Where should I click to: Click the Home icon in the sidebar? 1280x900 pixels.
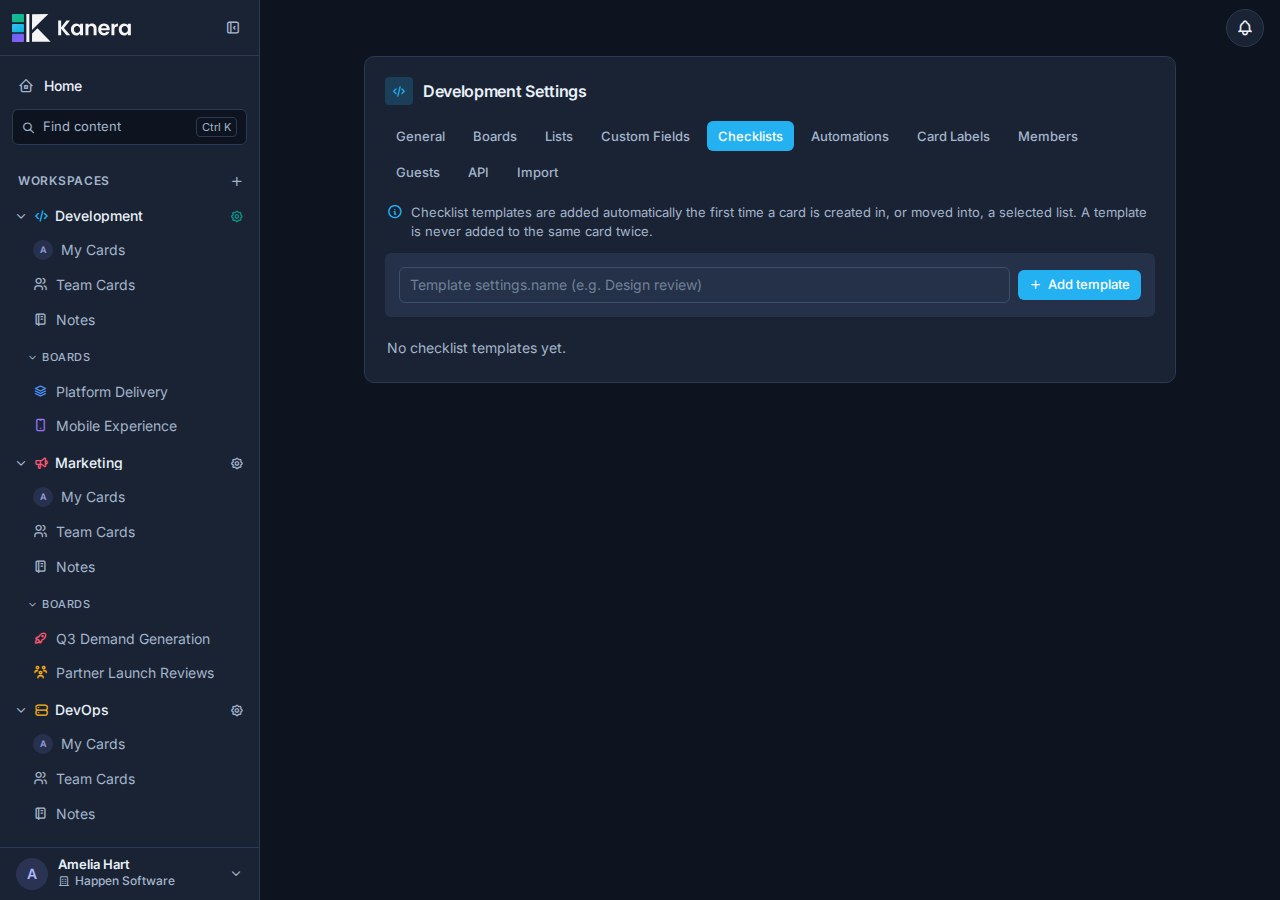(26, 86)
